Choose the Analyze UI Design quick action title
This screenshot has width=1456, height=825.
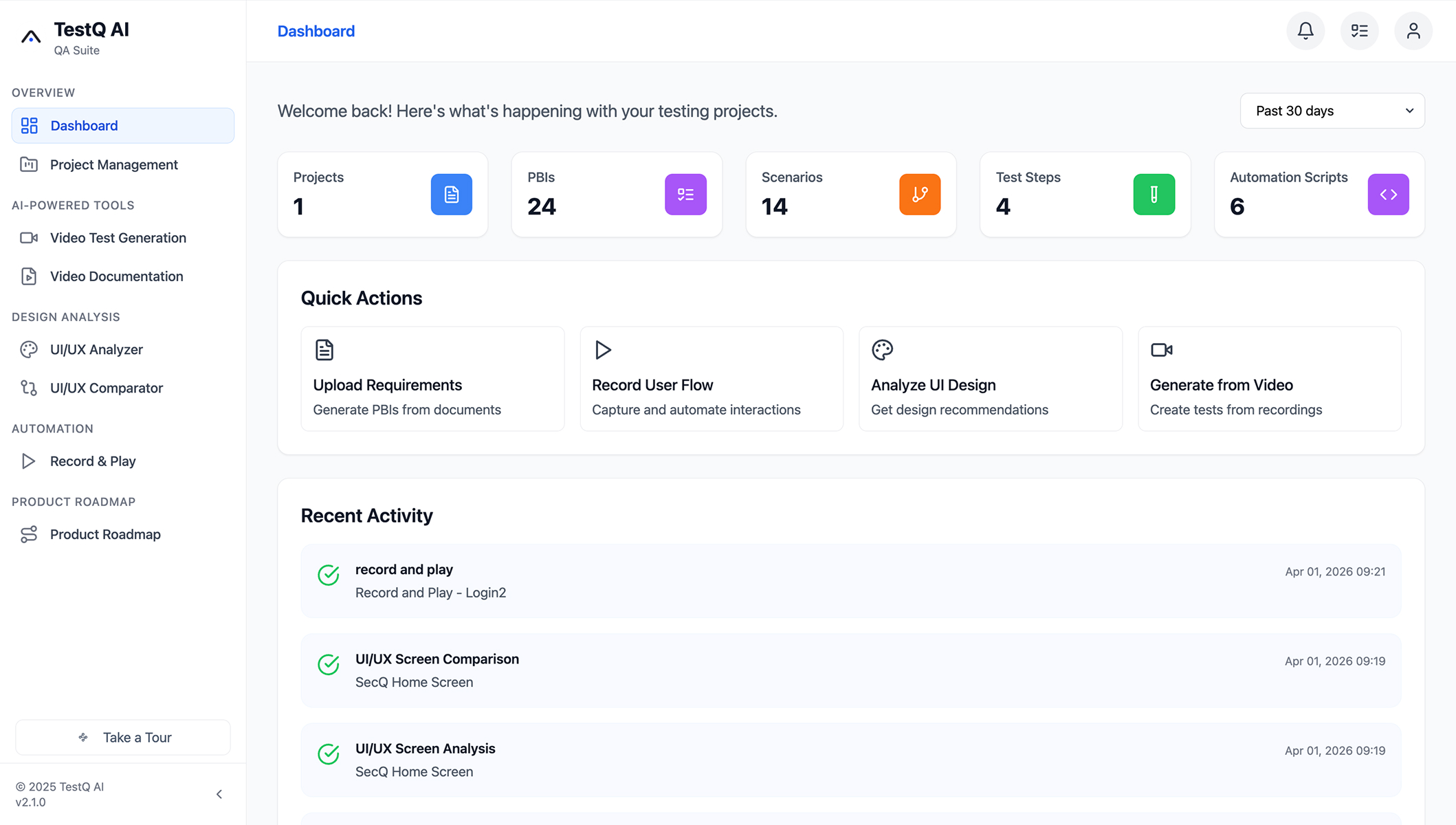[934, 385]
